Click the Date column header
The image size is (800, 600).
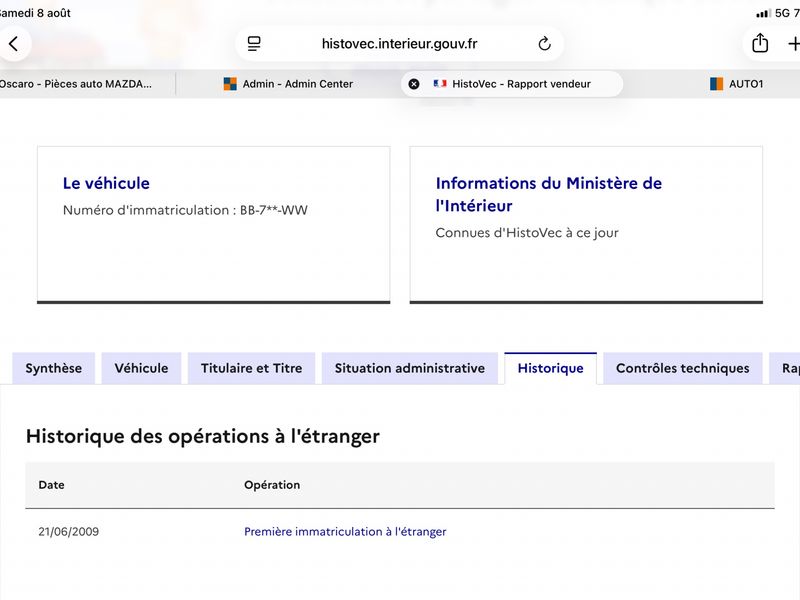point(52,485)
